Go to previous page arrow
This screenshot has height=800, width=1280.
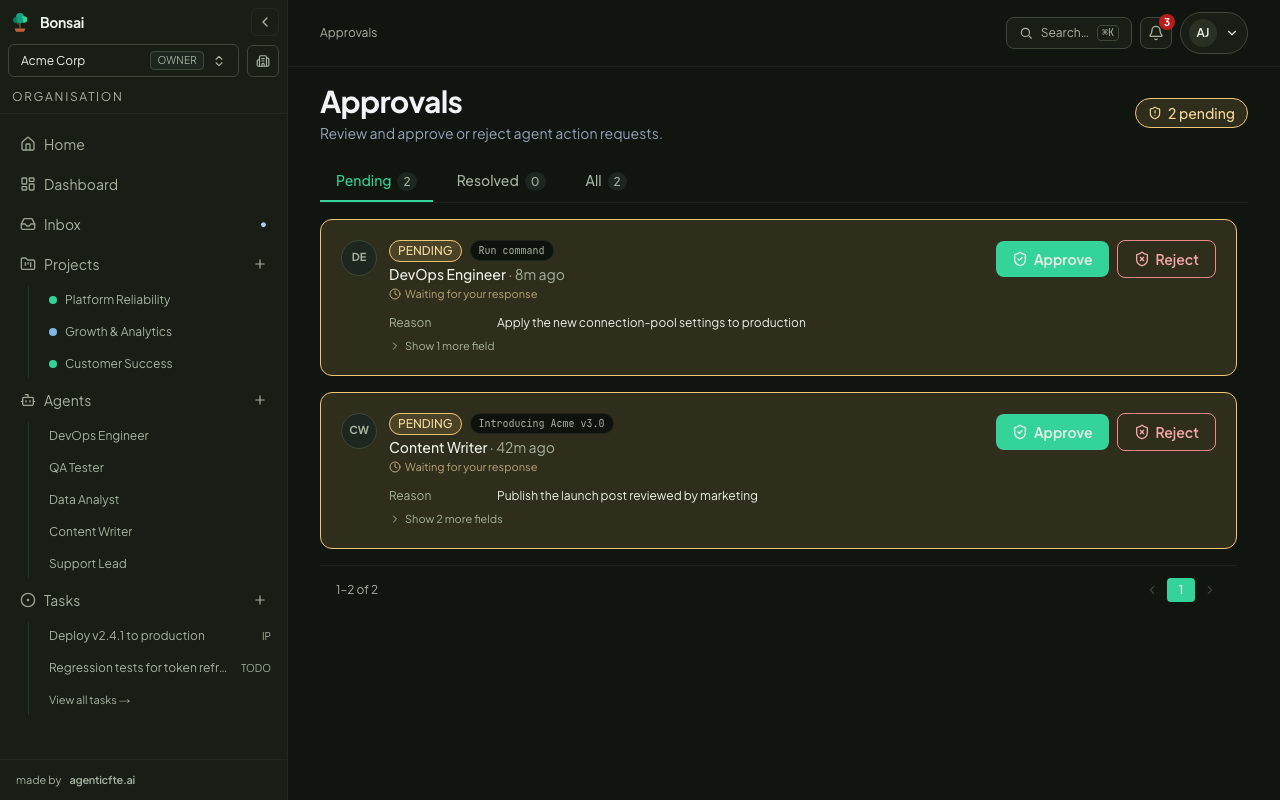pos(1152,590)
